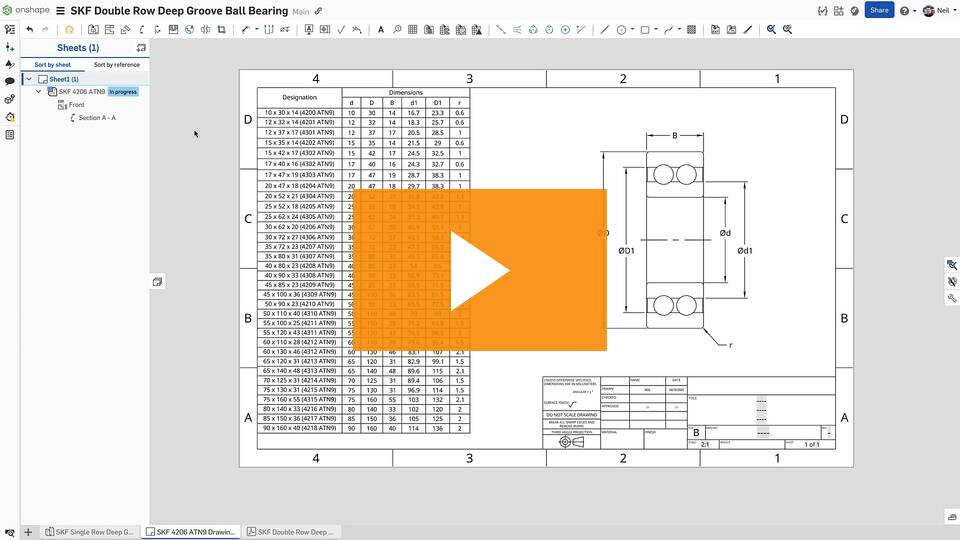
Task: Click the orange Update drawing icon
Action: click(x=69, y=29)
